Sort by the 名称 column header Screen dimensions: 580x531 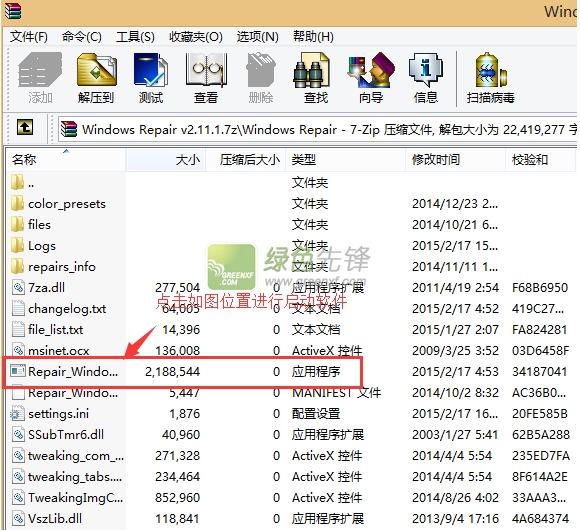(x=66, y=160)
